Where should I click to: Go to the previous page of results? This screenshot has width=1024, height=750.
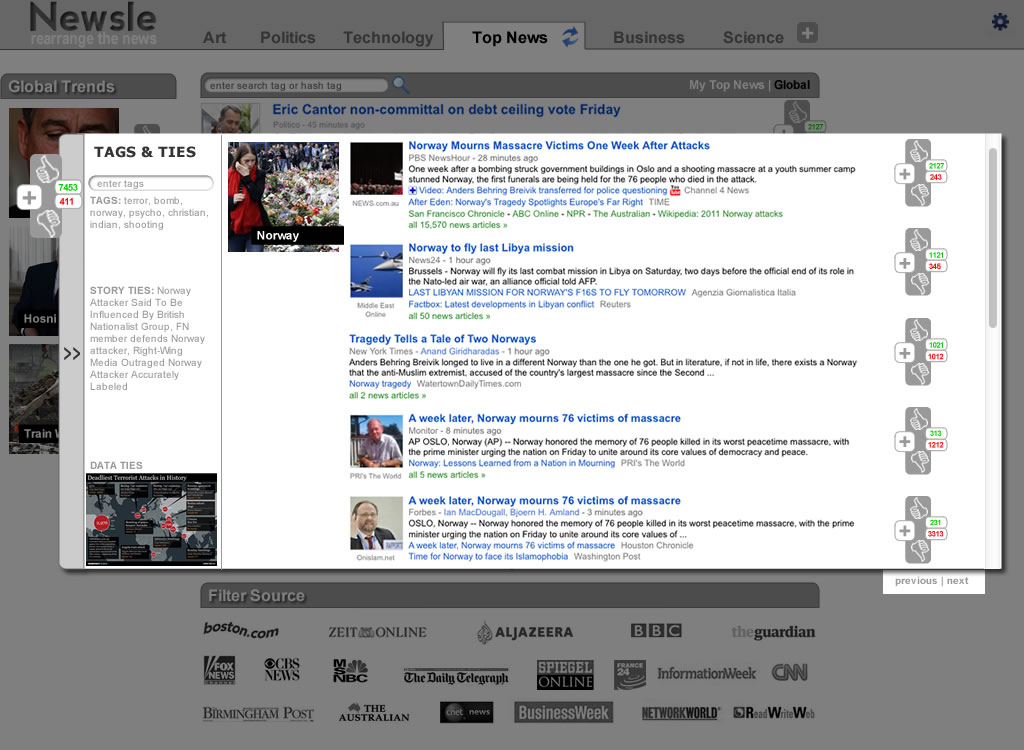click(916, 581)
